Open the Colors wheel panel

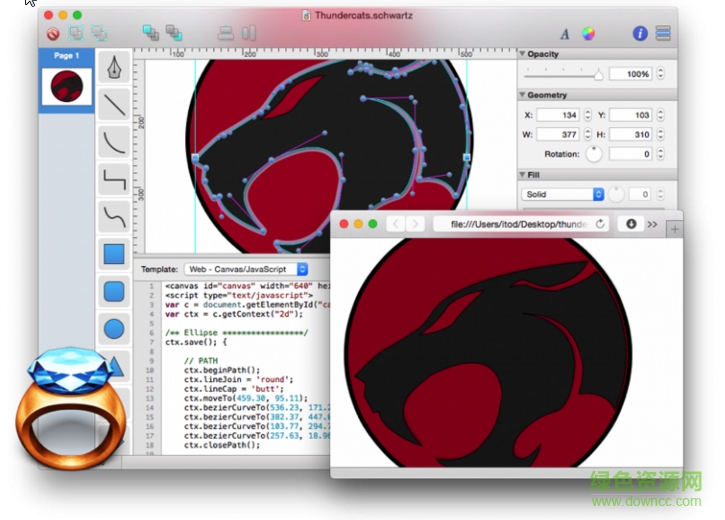coord(589,33)
